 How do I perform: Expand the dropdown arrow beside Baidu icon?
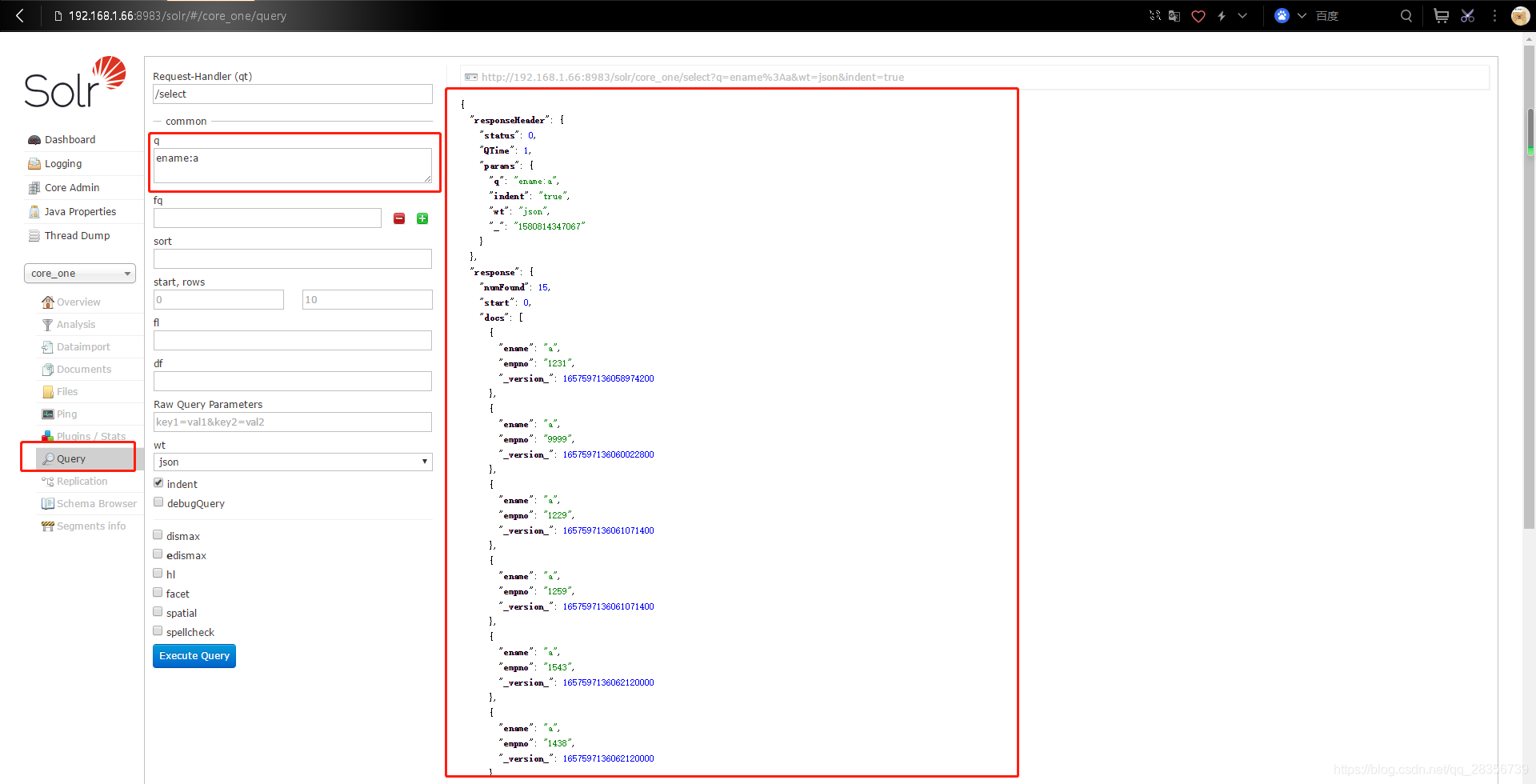1302,16
